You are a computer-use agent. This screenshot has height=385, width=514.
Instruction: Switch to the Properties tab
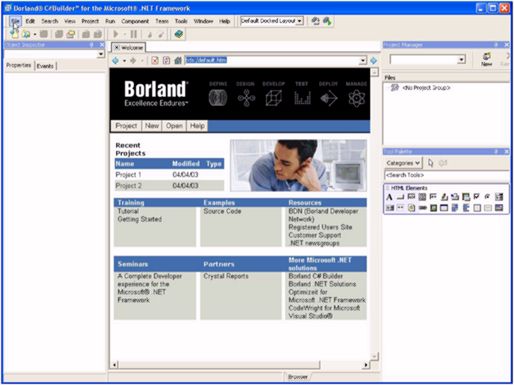[19, 65]
